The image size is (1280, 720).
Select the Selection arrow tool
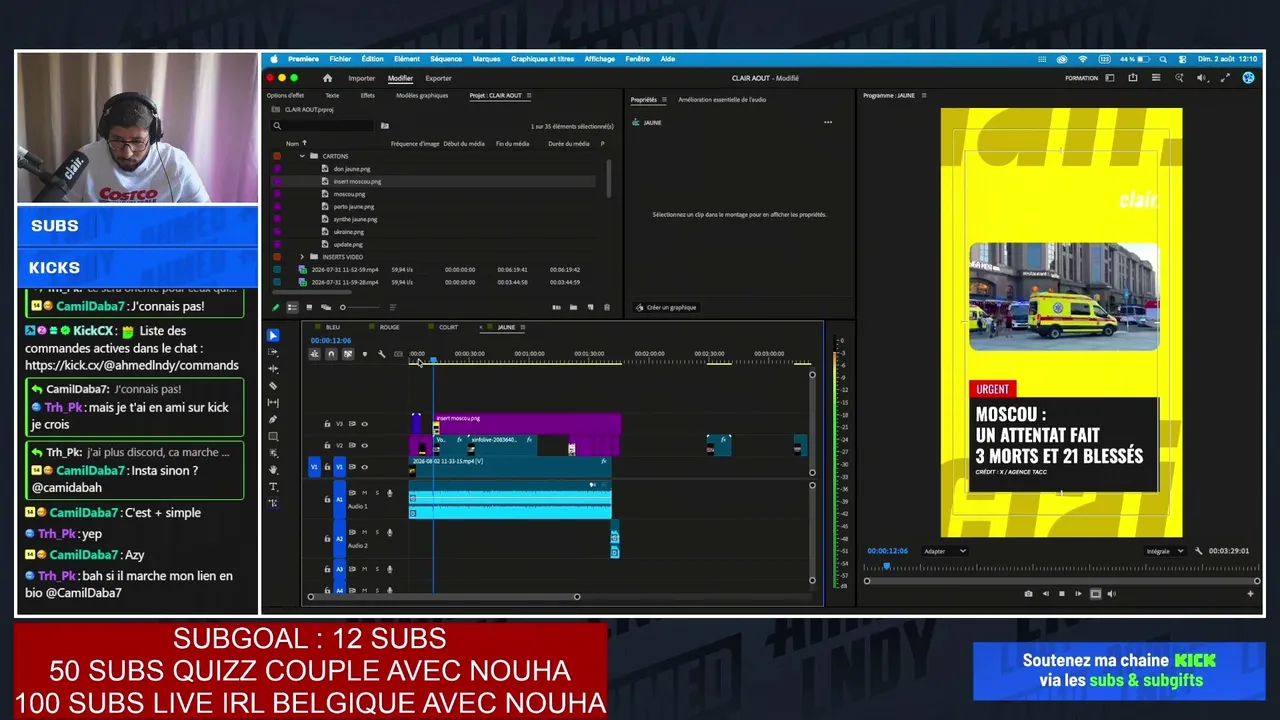(273, 336)
